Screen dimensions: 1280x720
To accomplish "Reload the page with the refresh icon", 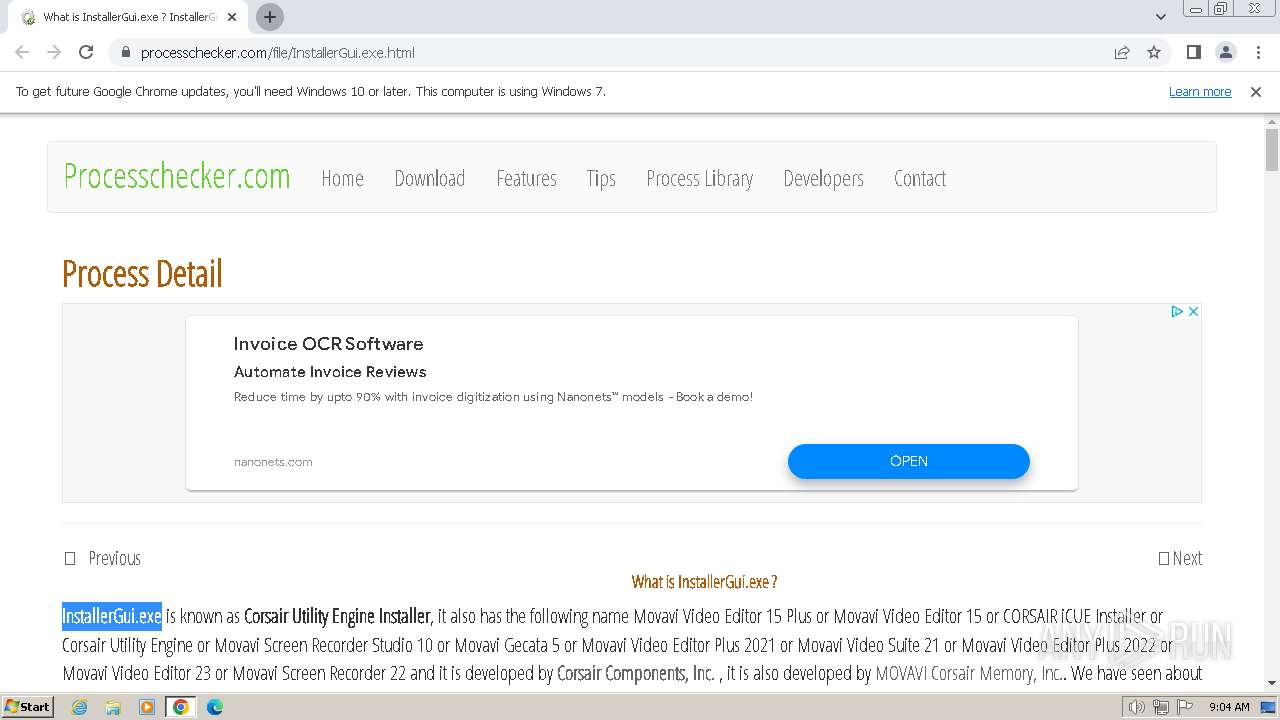I will [86, 52].
